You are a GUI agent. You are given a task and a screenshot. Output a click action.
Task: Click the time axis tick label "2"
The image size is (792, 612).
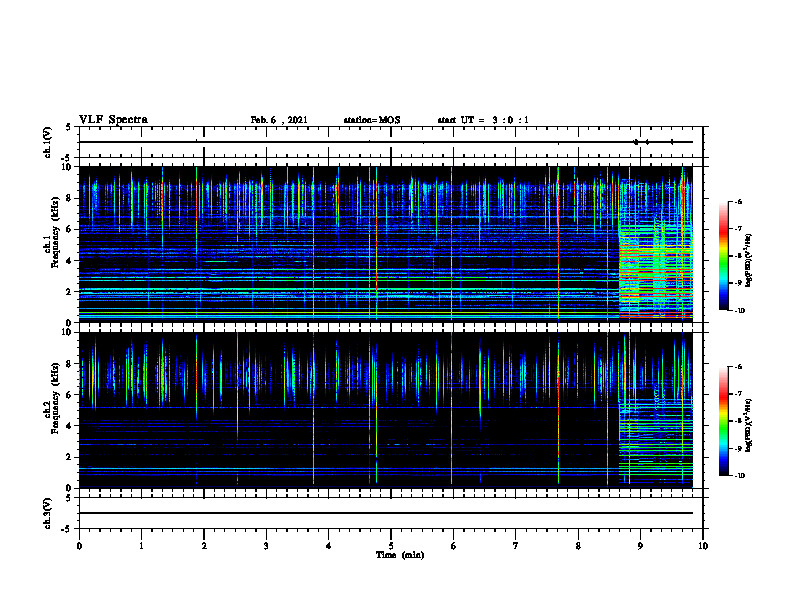coord(204,546)
